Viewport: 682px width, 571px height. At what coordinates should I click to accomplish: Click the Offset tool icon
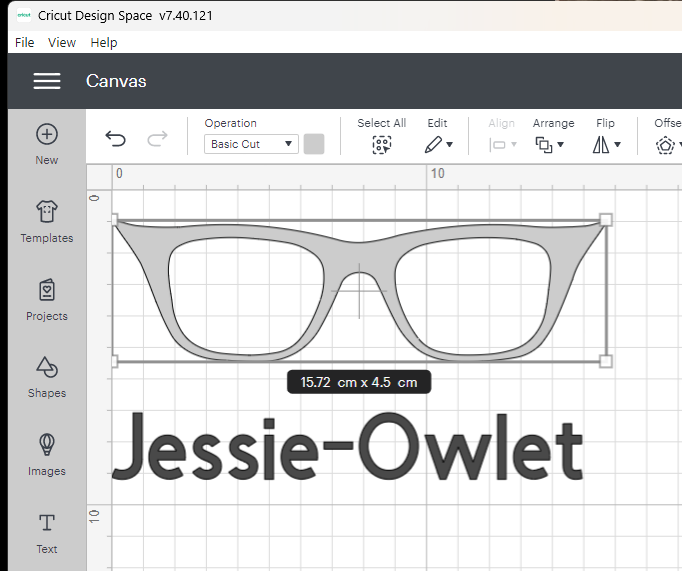(665, 145)
